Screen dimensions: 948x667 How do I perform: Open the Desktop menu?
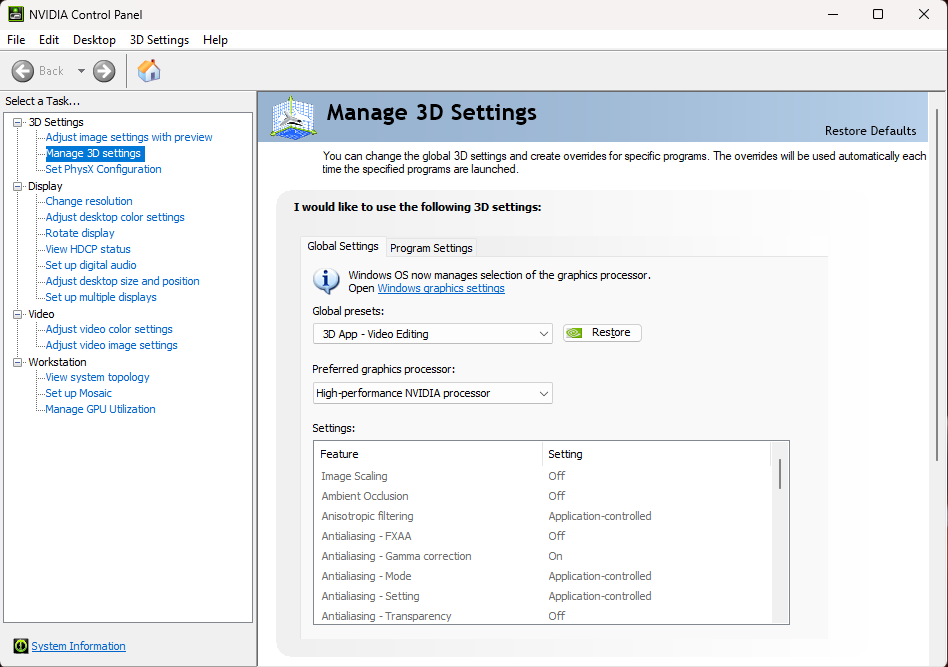94,40
